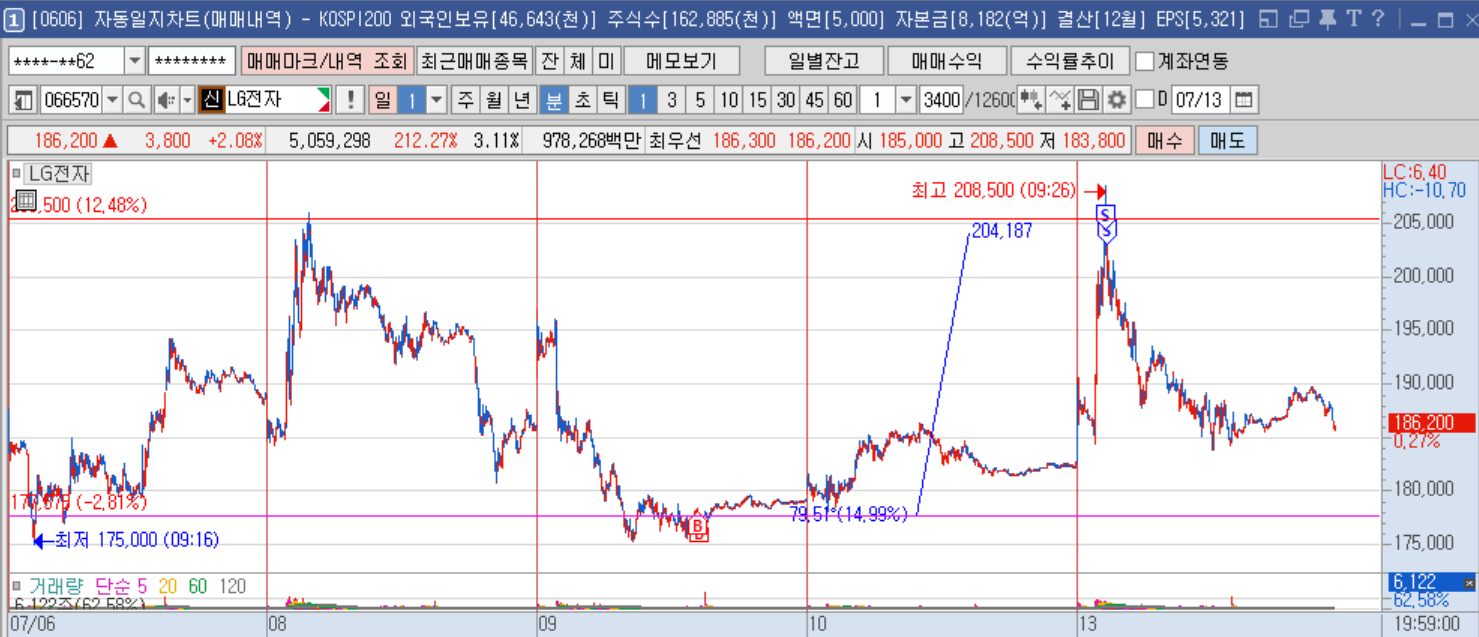Click the 미 unexecuted button

[606, 61]
